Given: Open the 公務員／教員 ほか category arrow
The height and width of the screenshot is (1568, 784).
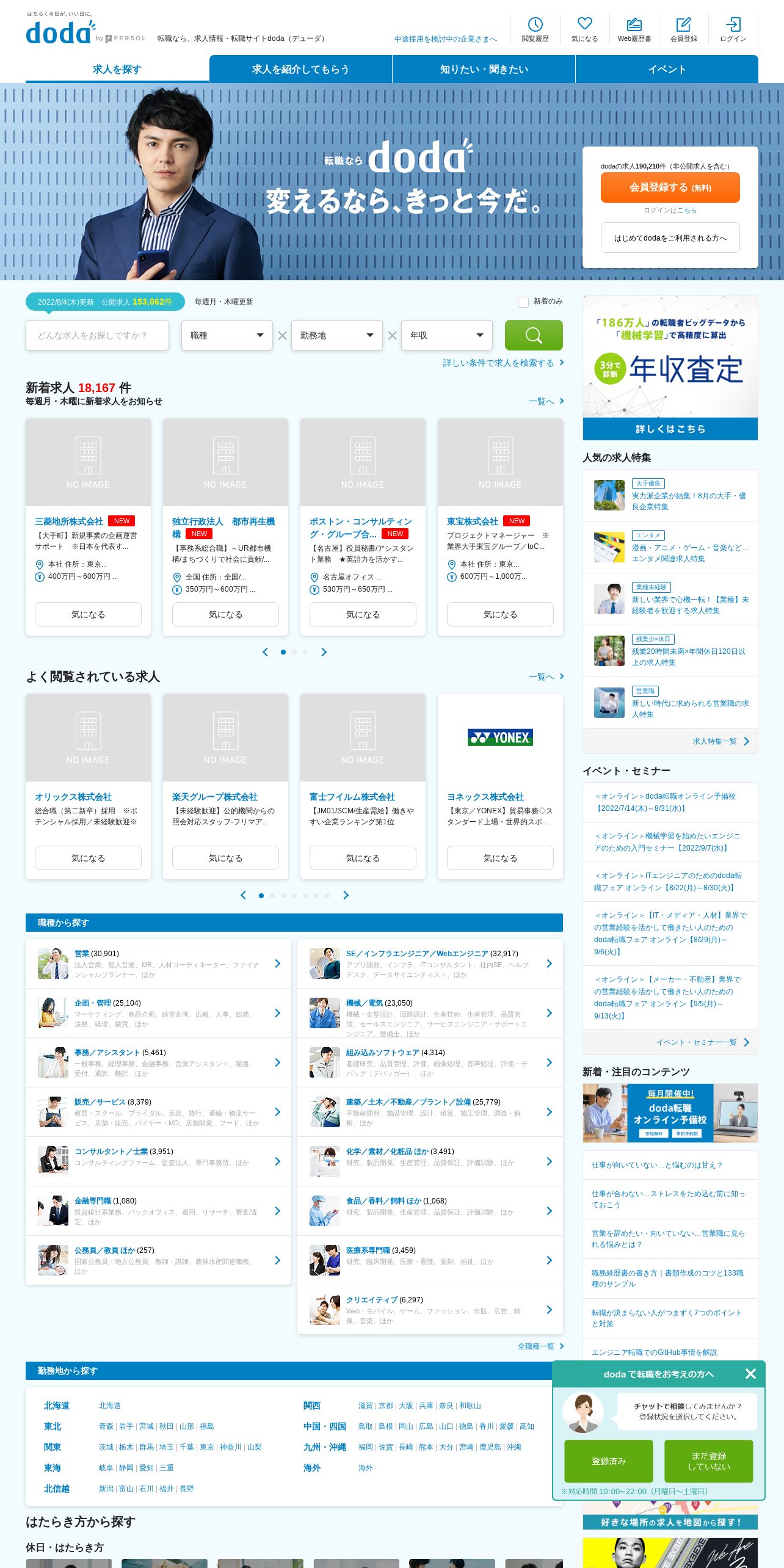Looking at the screenshot, I should [x=278, y=1260].
